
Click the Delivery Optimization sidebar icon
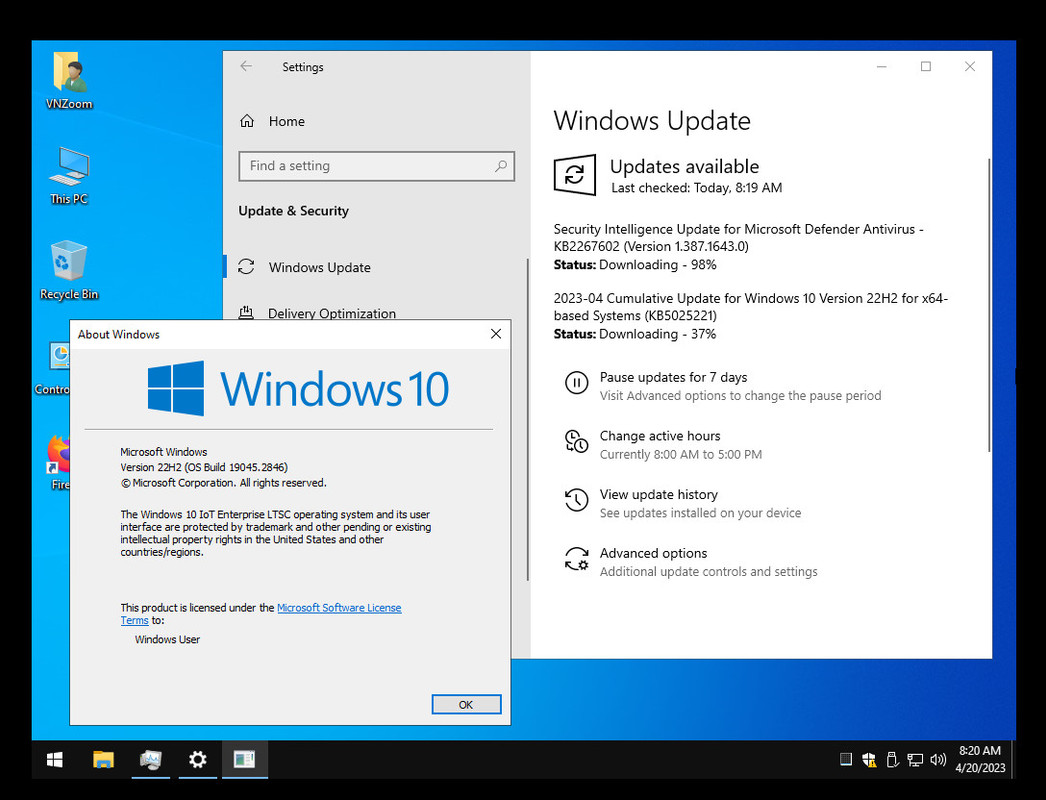tap(246, 312)
